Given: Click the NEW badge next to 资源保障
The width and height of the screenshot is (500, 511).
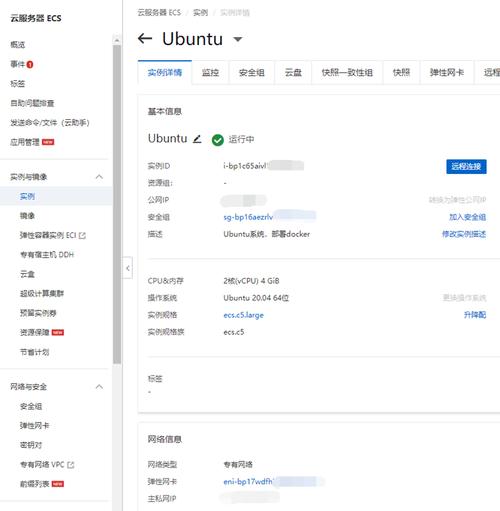Looking at the screenshot, I should [58, 333].
